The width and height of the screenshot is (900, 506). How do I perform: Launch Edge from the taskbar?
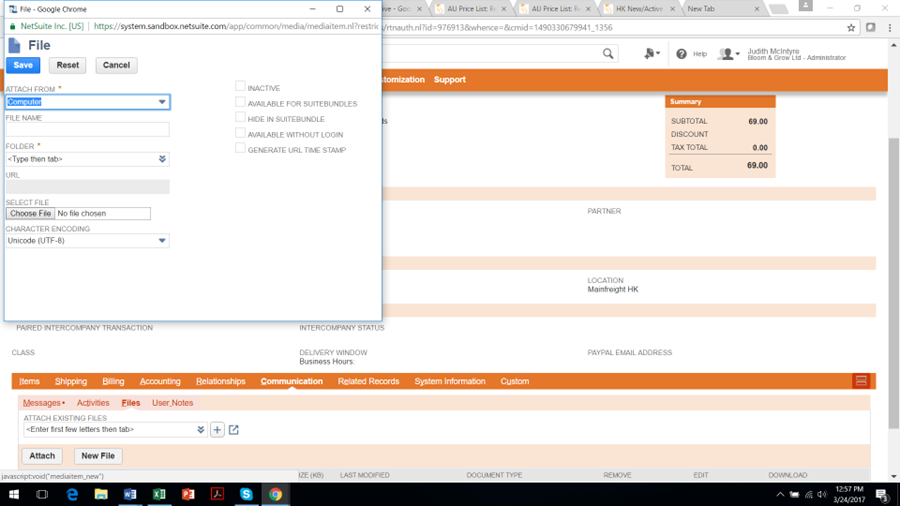click(x=72, y=495)
